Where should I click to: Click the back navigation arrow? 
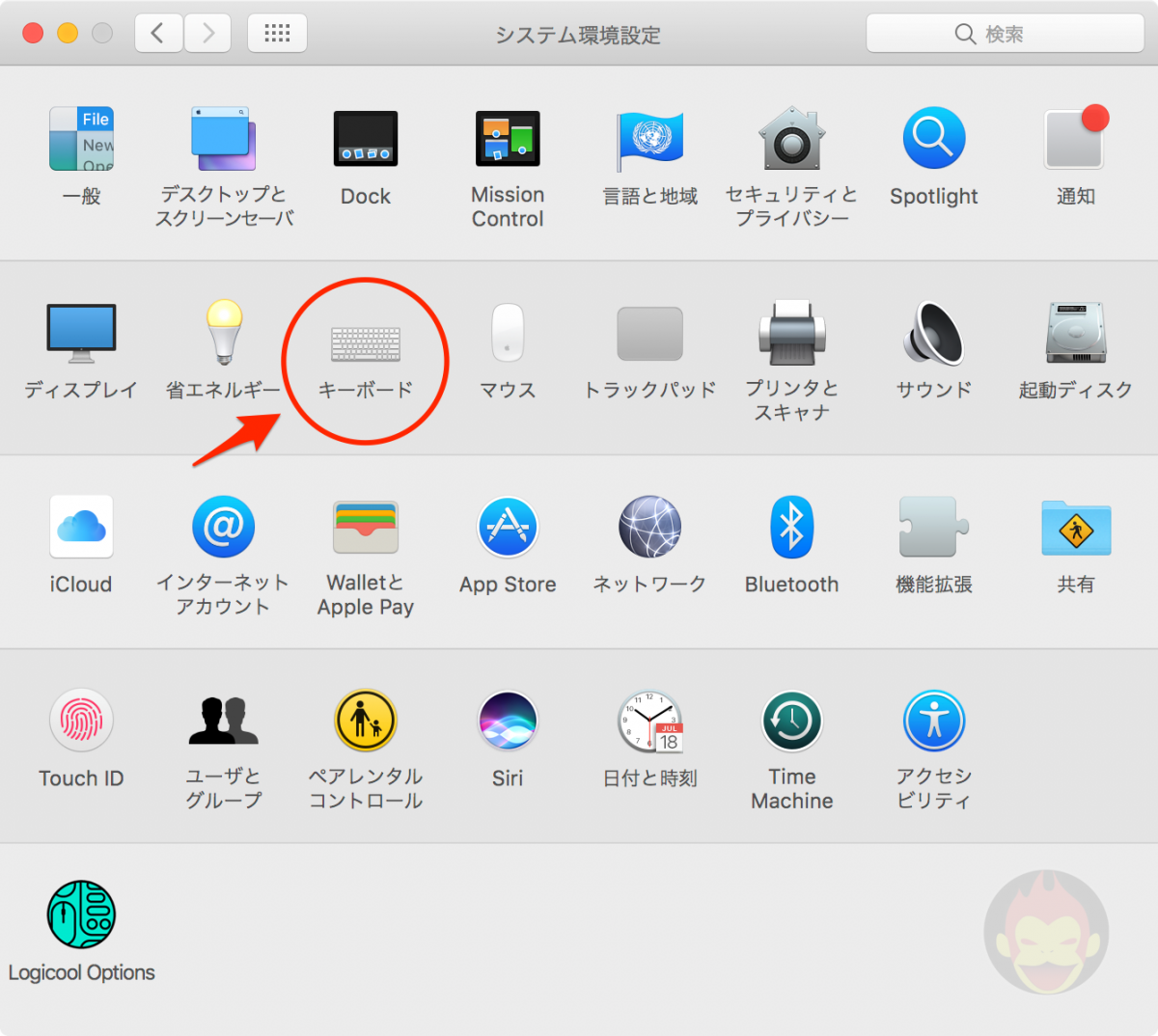click(x=158, y=32)
